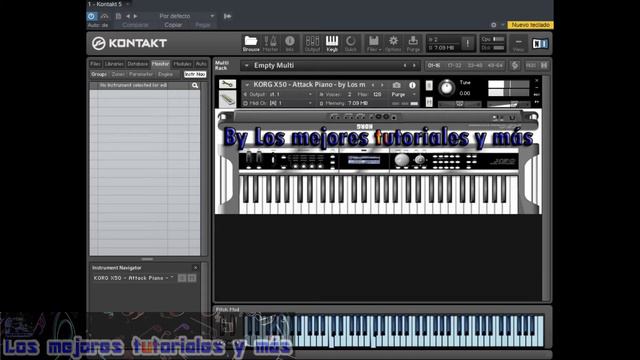The height and width of the screenshot is (360, 640).
Task: Click the Copiar button
Action: point(173,25)
